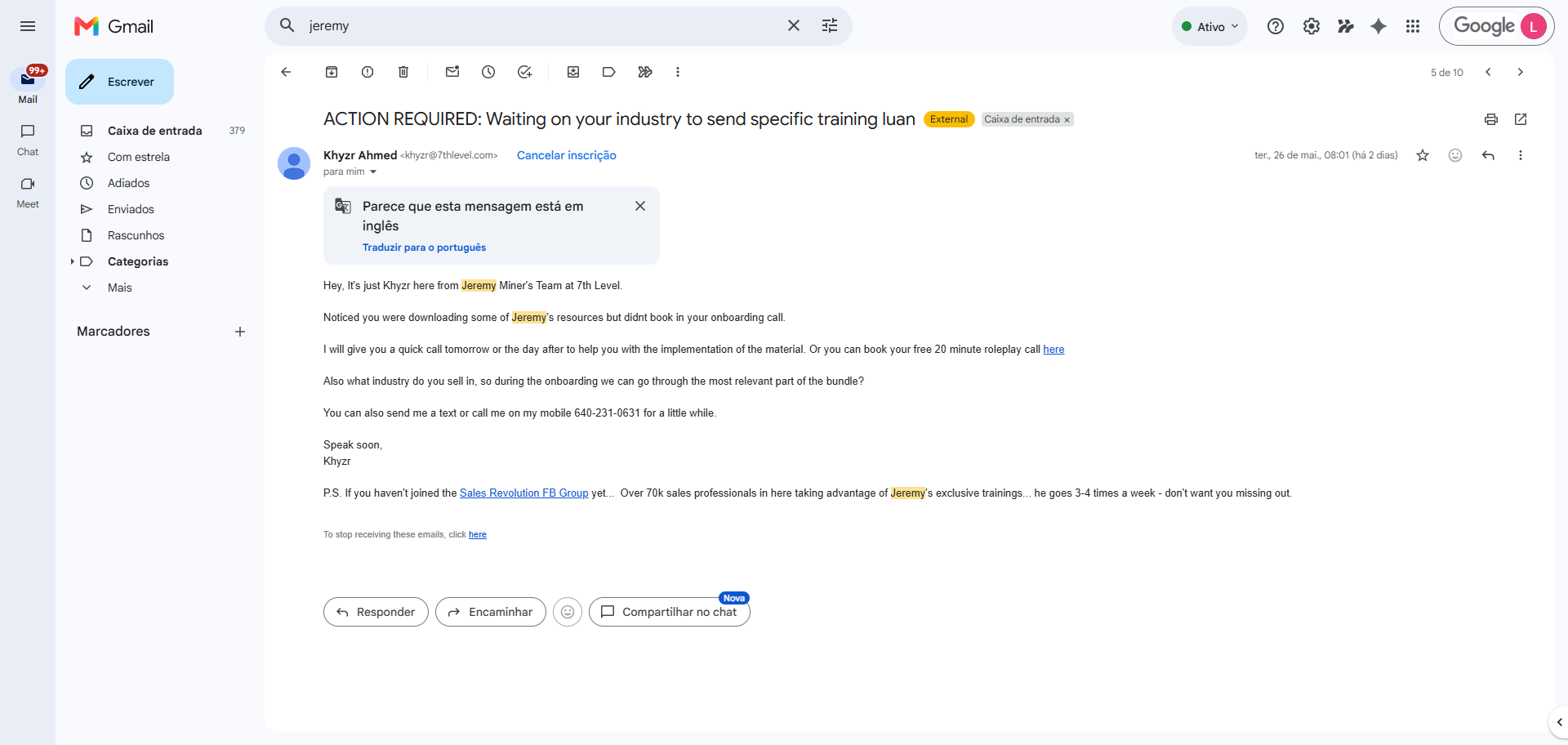Image resolution: width=1568 pixels, height=745 pixels.
Task: Open the pencil-sparkle icon next to settings
Action: pos(1346,26)
